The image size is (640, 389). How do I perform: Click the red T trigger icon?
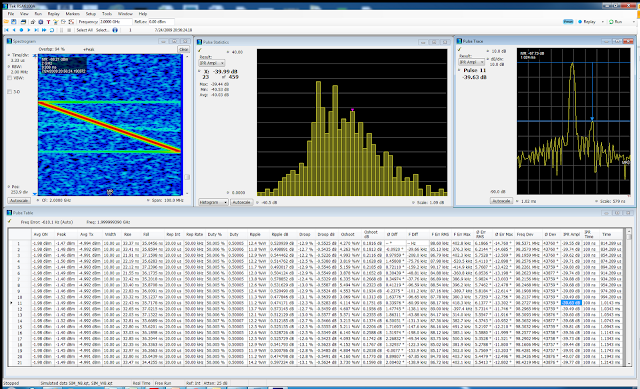[48, 22]
